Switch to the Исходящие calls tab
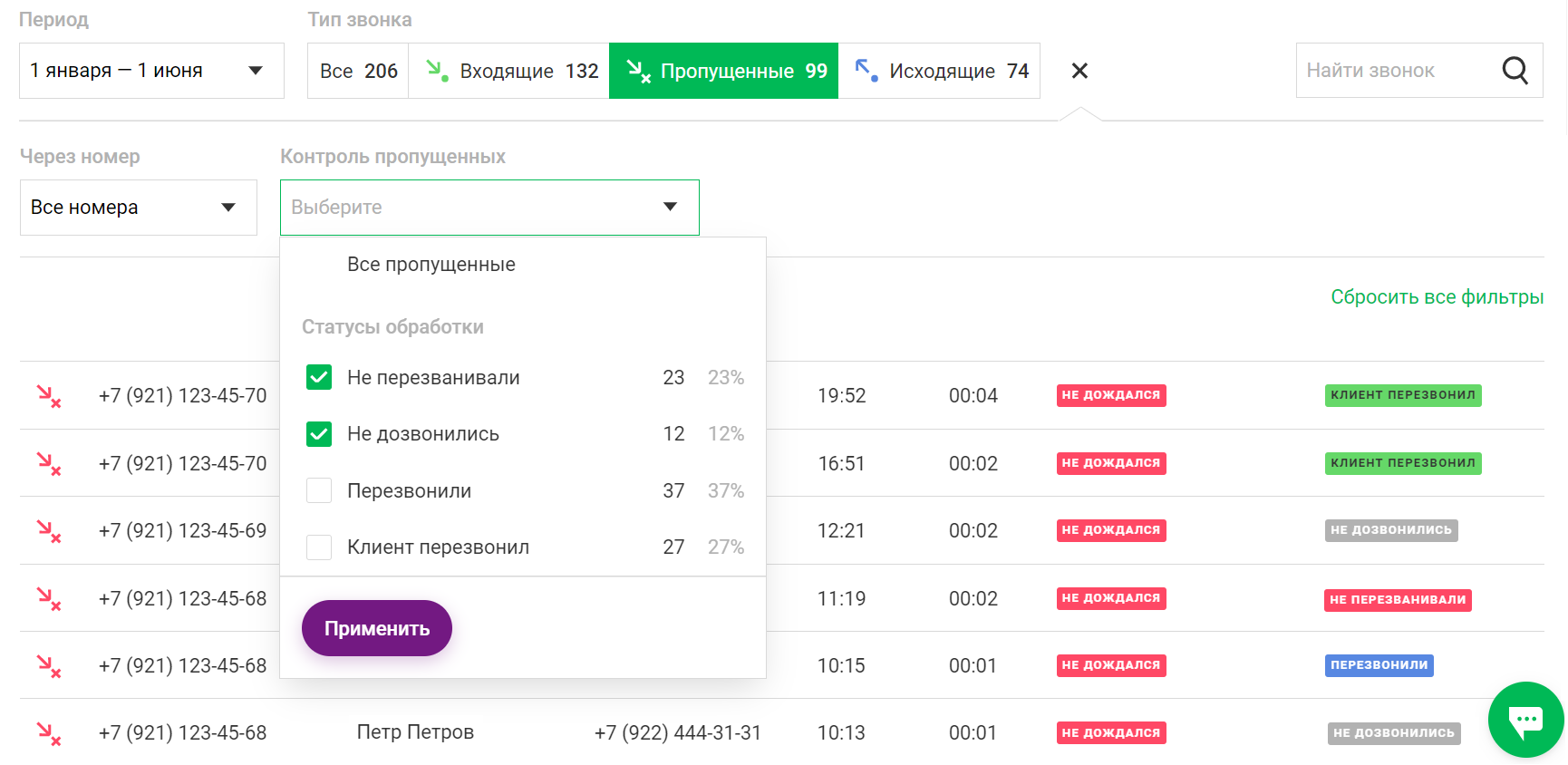This screenshot has height=765, width=1568. [939, 71]
